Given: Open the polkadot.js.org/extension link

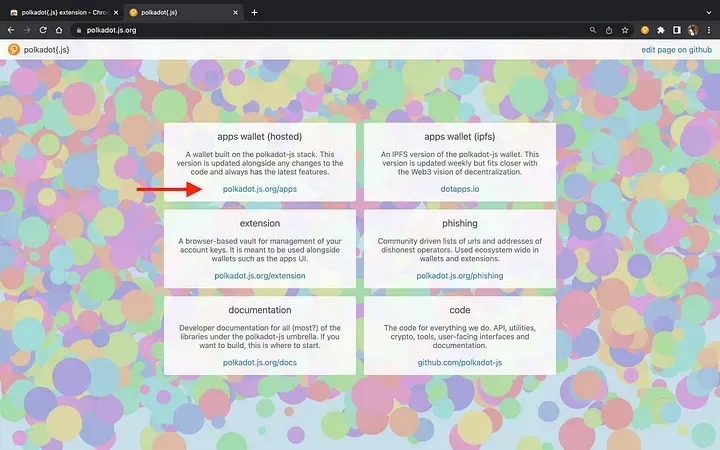Looking at the screenshot, I should point(260,276).
